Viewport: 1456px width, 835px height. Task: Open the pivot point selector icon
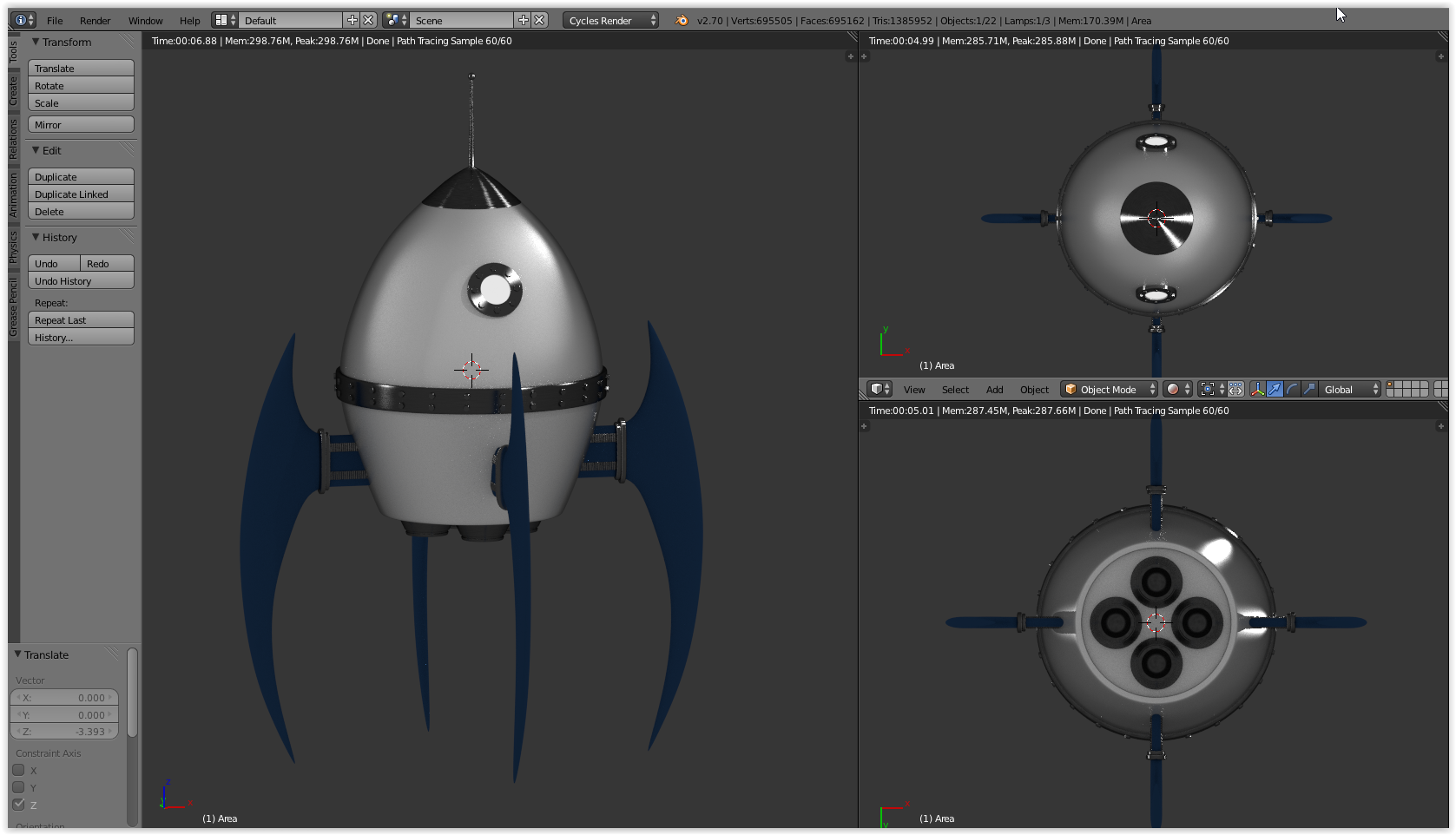[1211, 390]
